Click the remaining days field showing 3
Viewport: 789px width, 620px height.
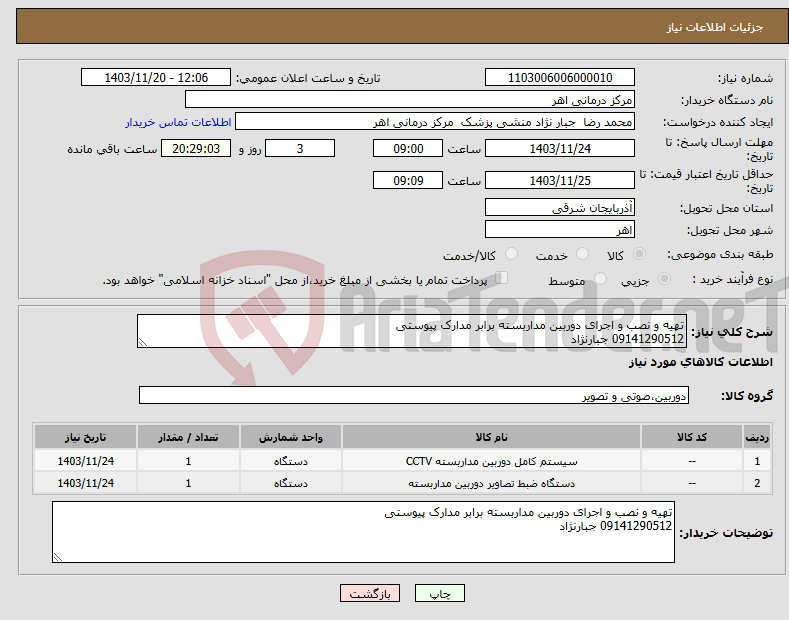coord(300,148)
